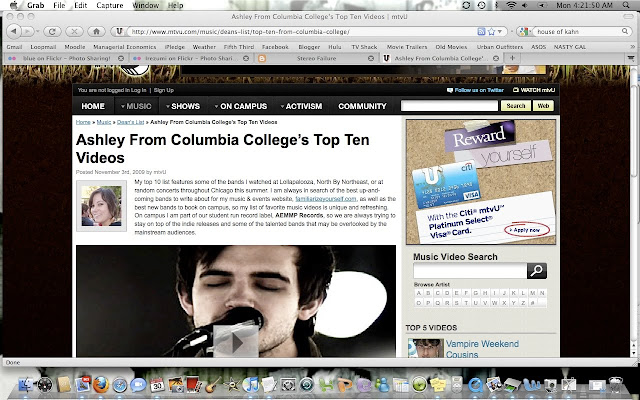640x400 pixels.
Task: Switch to Irezumi on Flickr tab
Action: tap(190, 58)
